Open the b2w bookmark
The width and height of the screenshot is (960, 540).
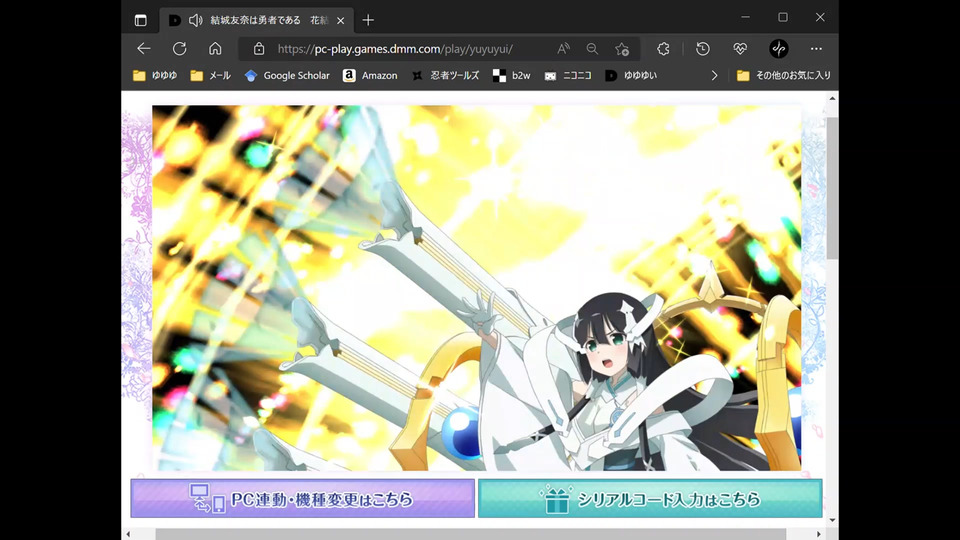(x=512, y=75)
